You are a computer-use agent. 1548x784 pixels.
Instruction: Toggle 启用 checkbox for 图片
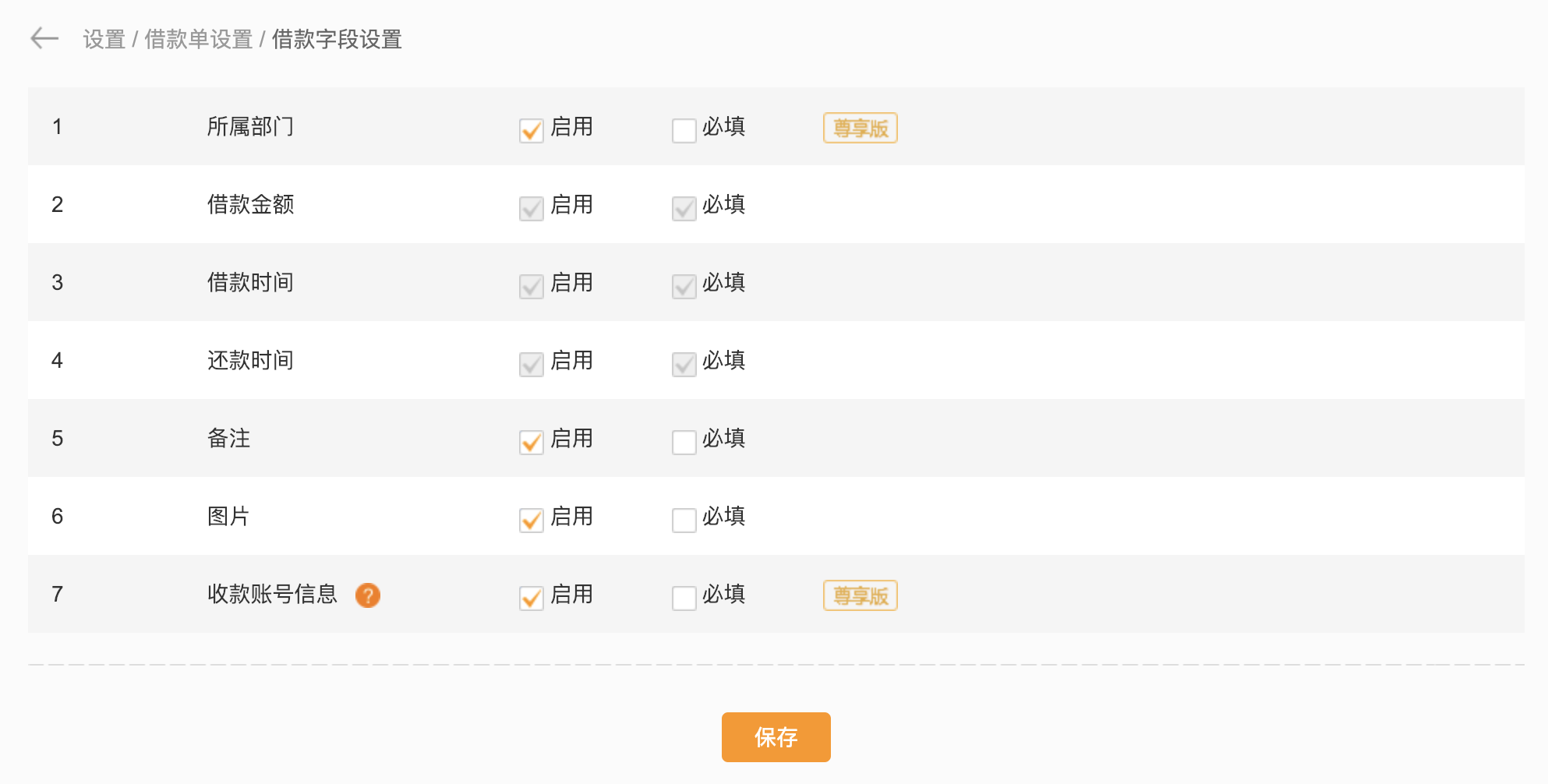click(532, 520)
